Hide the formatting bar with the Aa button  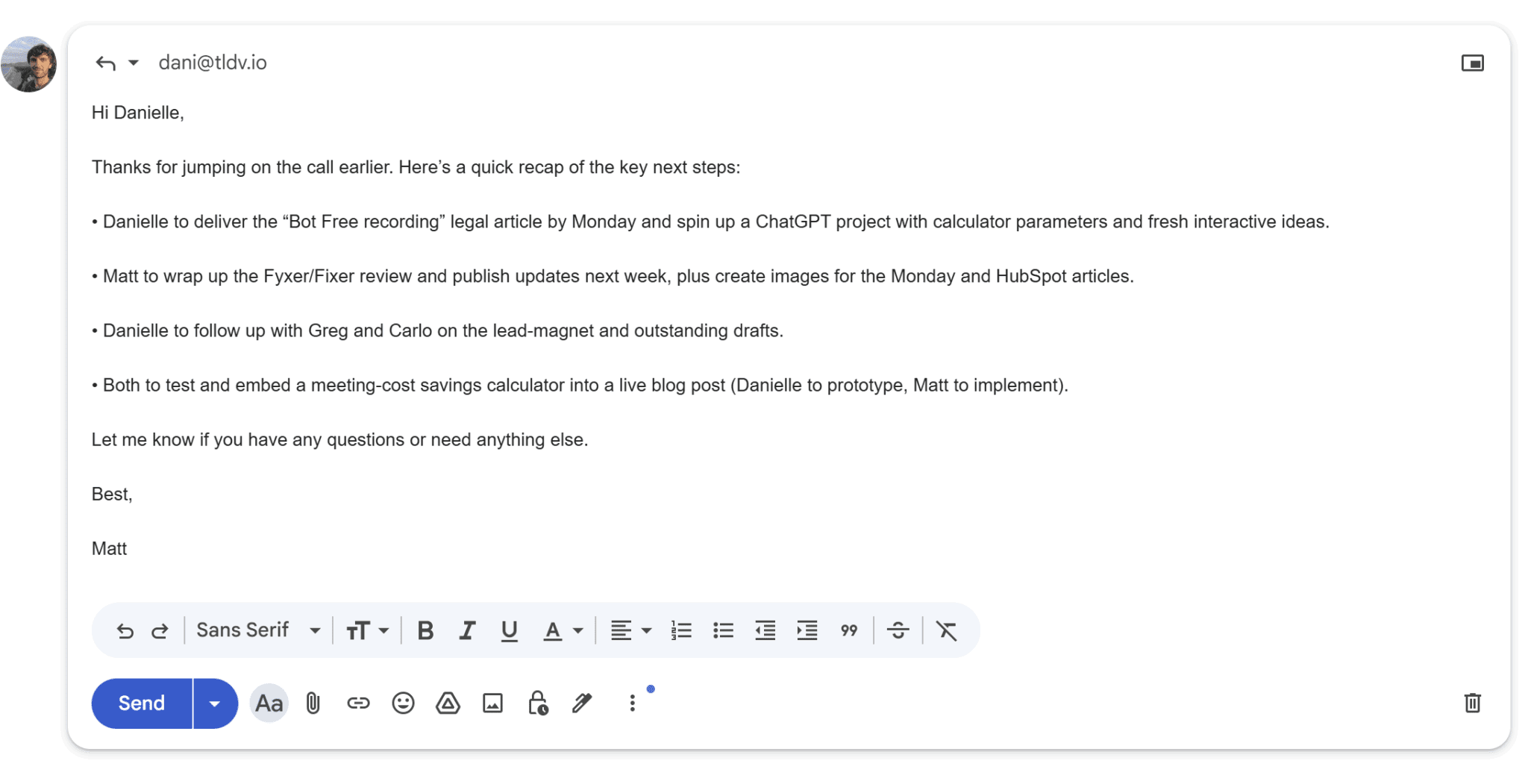(x=268, y=703)
